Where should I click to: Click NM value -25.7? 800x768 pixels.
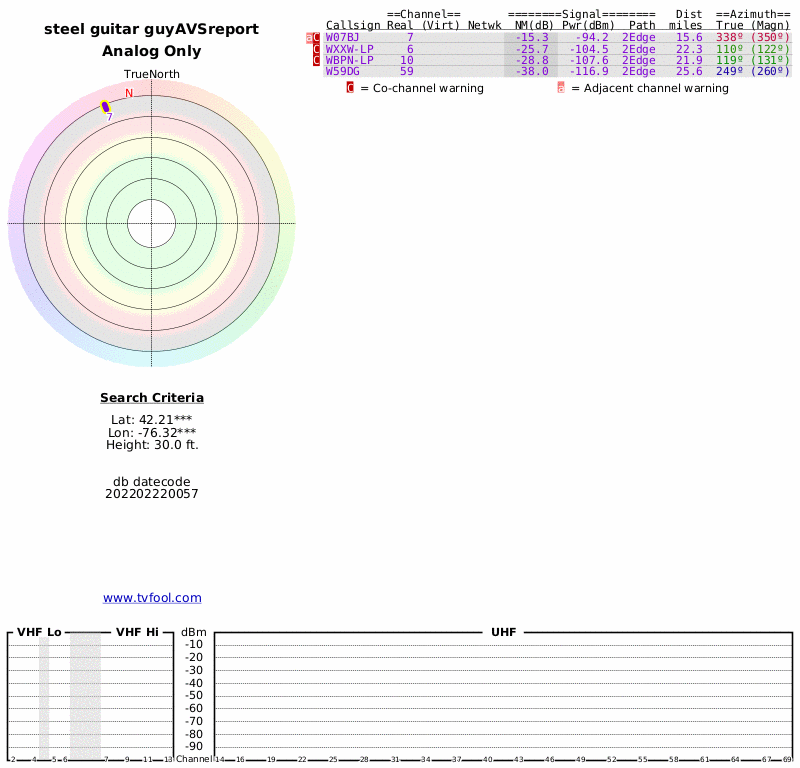(x=532, y=49)
